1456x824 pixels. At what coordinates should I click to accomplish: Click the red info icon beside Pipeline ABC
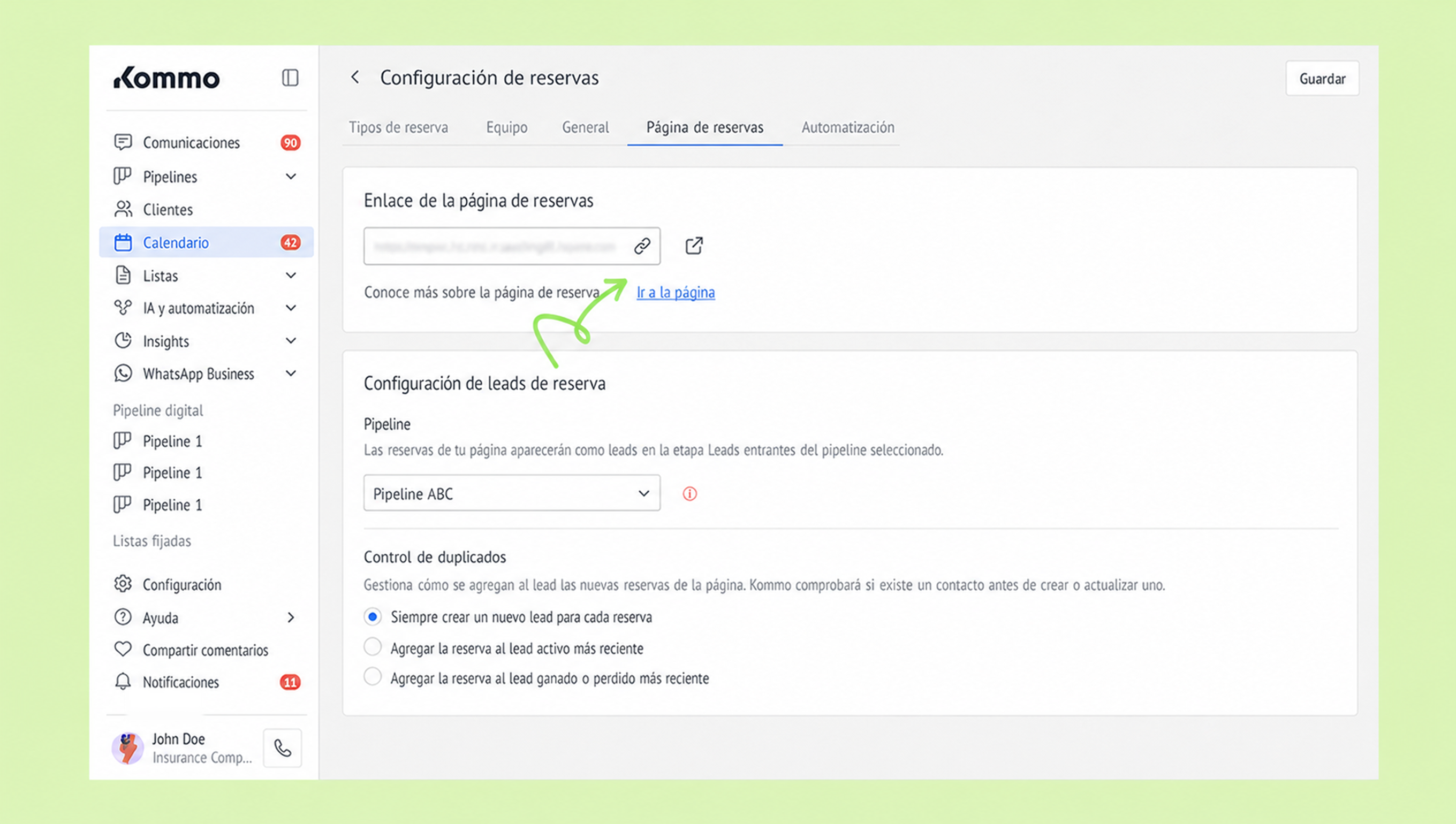tap(689, 493)
